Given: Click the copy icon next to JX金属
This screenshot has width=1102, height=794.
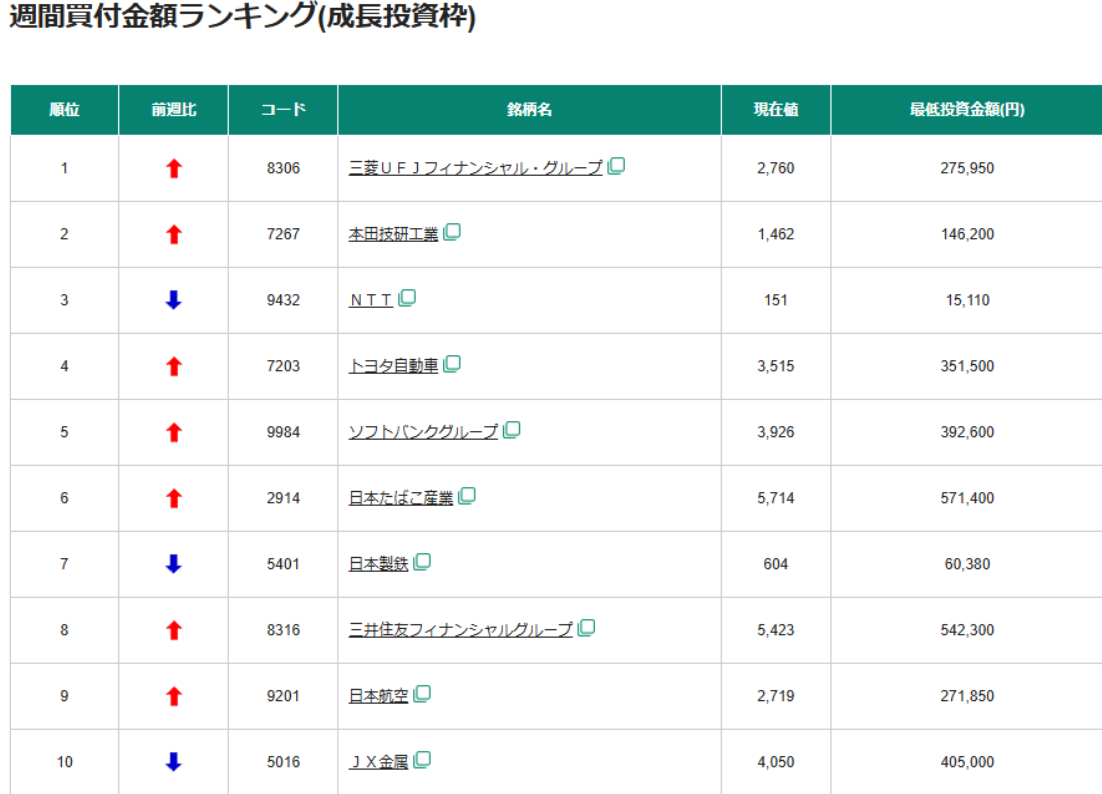Looking at the screenshot, I should [x=422, y=760].
